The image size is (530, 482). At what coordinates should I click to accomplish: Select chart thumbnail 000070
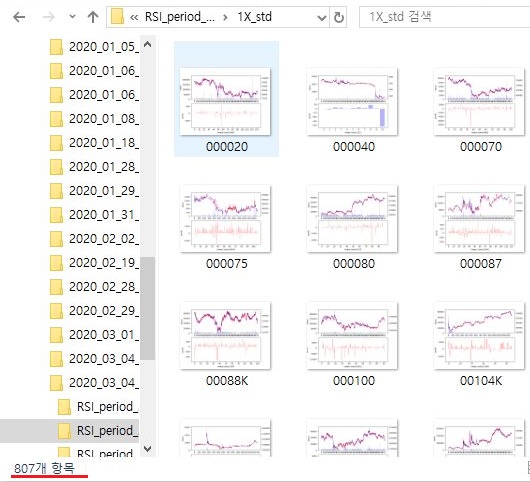tap(479, 101)
